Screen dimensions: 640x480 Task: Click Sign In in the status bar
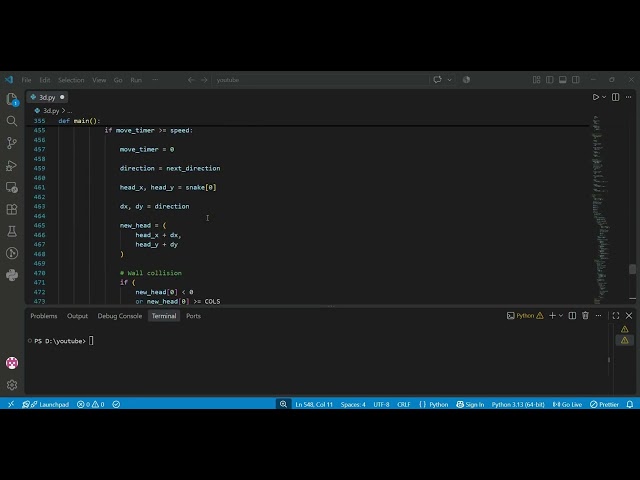point(470,404)
